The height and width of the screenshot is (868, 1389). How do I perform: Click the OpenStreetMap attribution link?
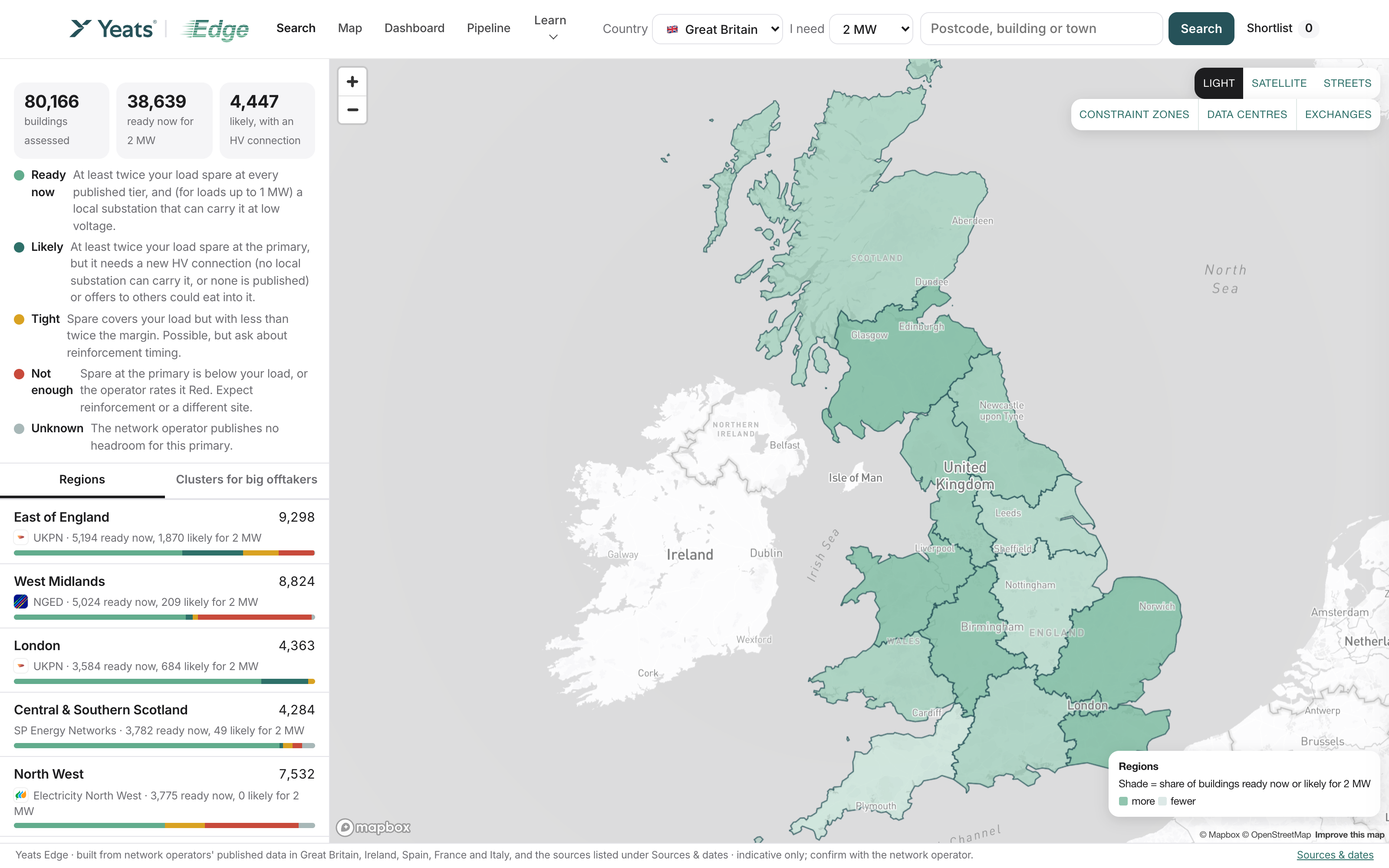(1277, 835)
